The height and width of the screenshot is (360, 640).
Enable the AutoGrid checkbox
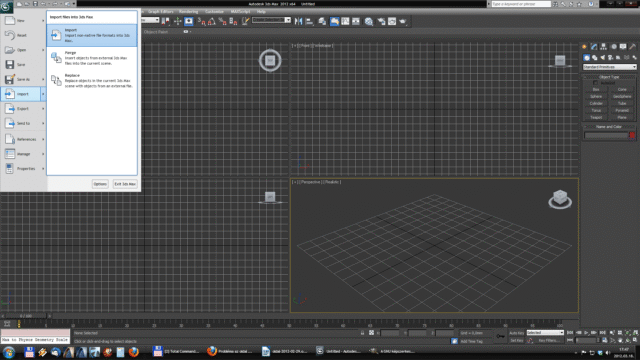pos(595,83)
